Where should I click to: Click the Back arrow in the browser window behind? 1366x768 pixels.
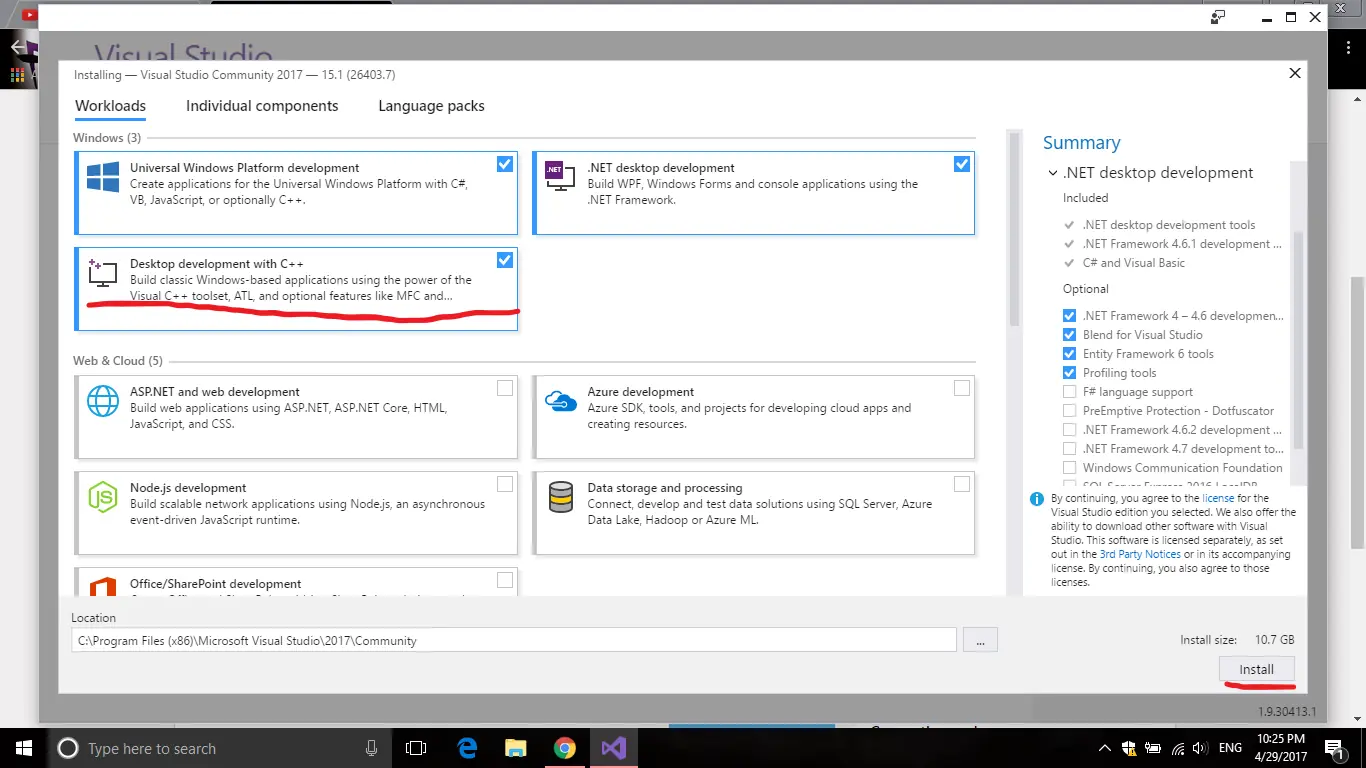[18, 47]
